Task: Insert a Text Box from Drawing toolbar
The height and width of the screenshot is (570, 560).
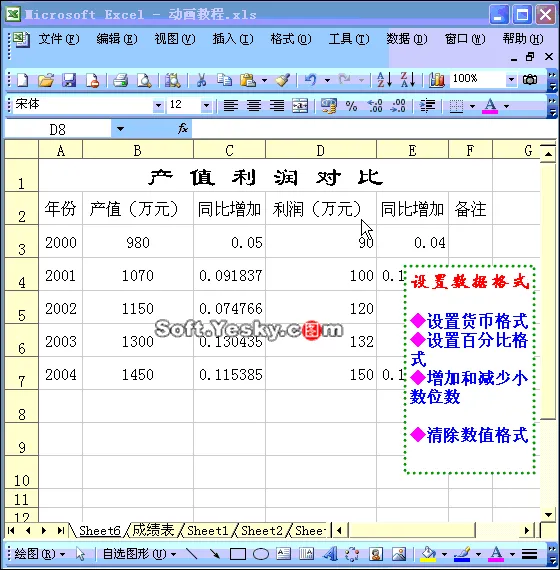Action: (x=284, y=554)
